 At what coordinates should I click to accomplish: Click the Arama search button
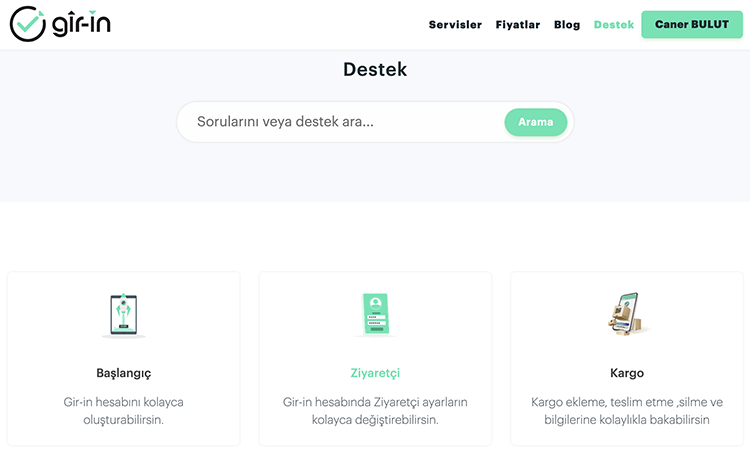tap(536, 122)
